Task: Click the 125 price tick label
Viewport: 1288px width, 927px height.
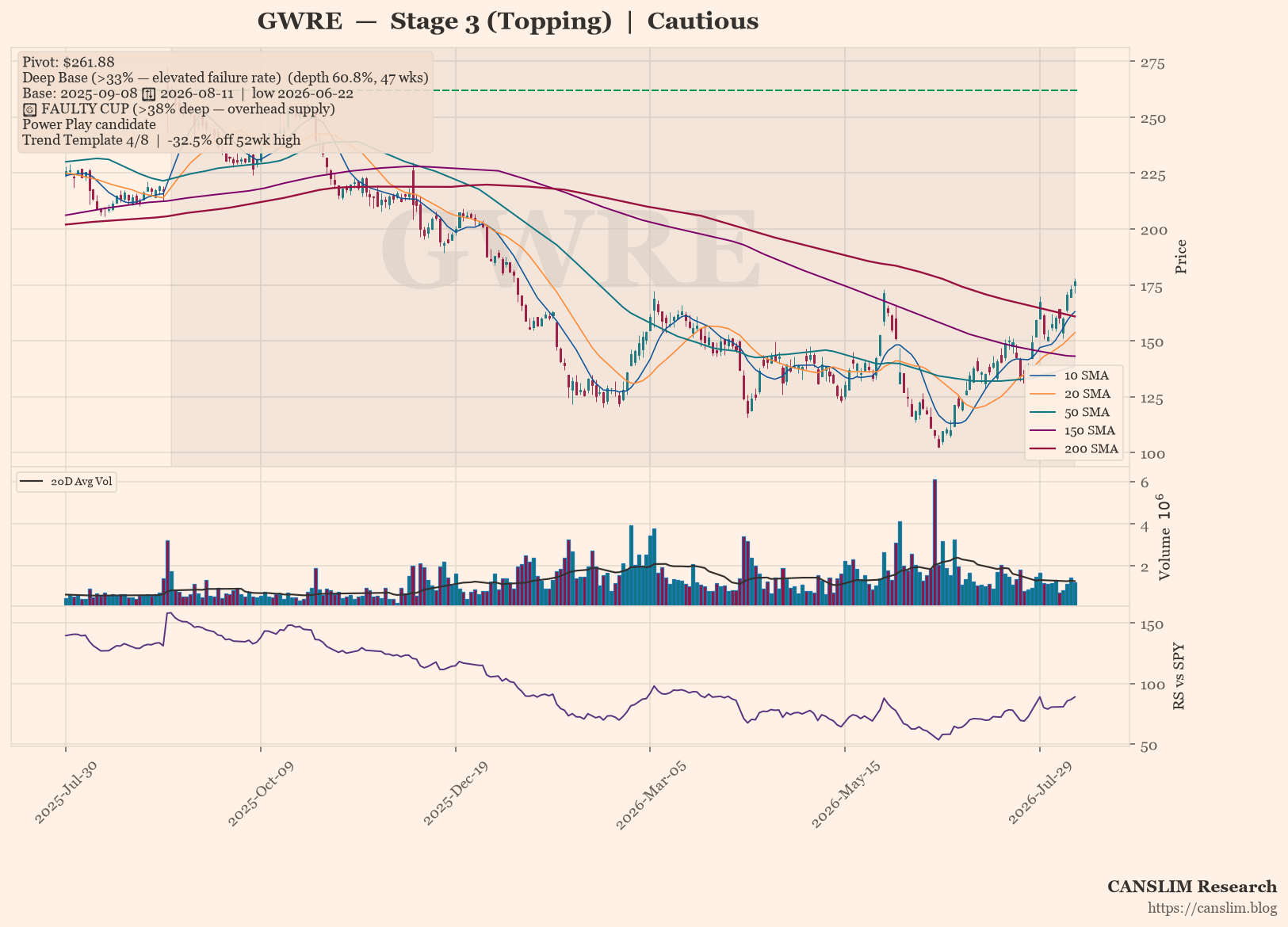Action: 1152,399
